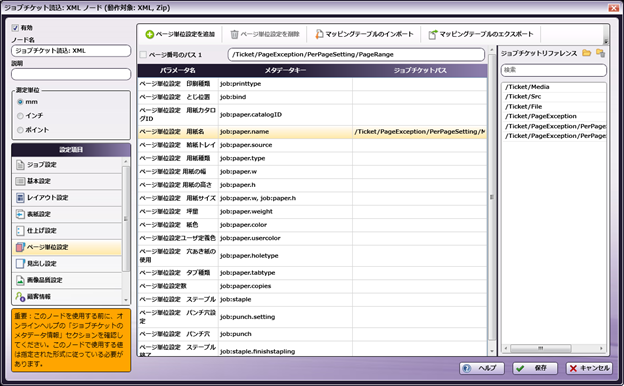Image resolution: width=624 pixels, height=386 pixels.
Task: Toggle the 有効 checkbox
Action: click(16, 28)
